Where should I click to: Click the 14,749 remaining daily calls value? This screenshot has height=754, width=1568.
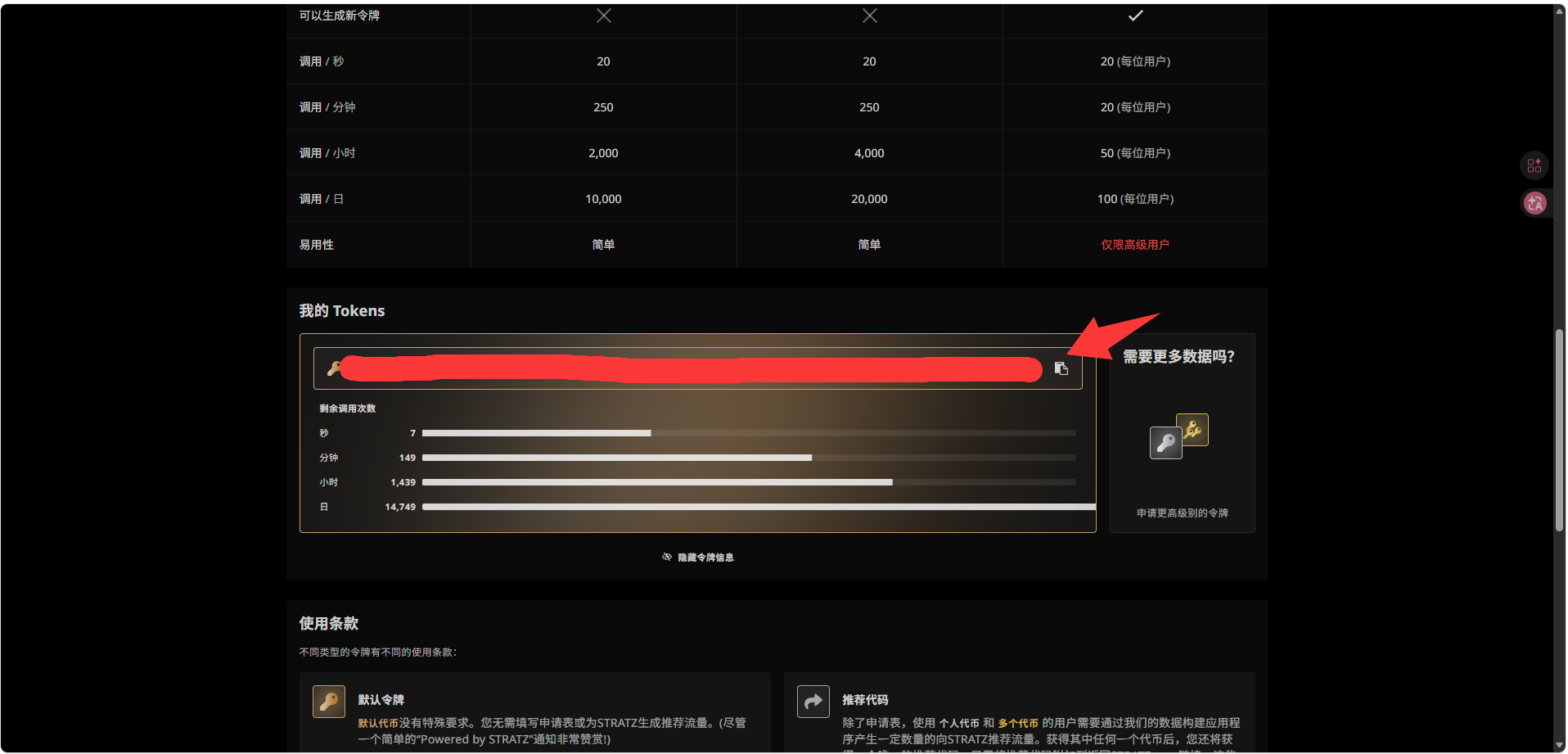(400, 507)
